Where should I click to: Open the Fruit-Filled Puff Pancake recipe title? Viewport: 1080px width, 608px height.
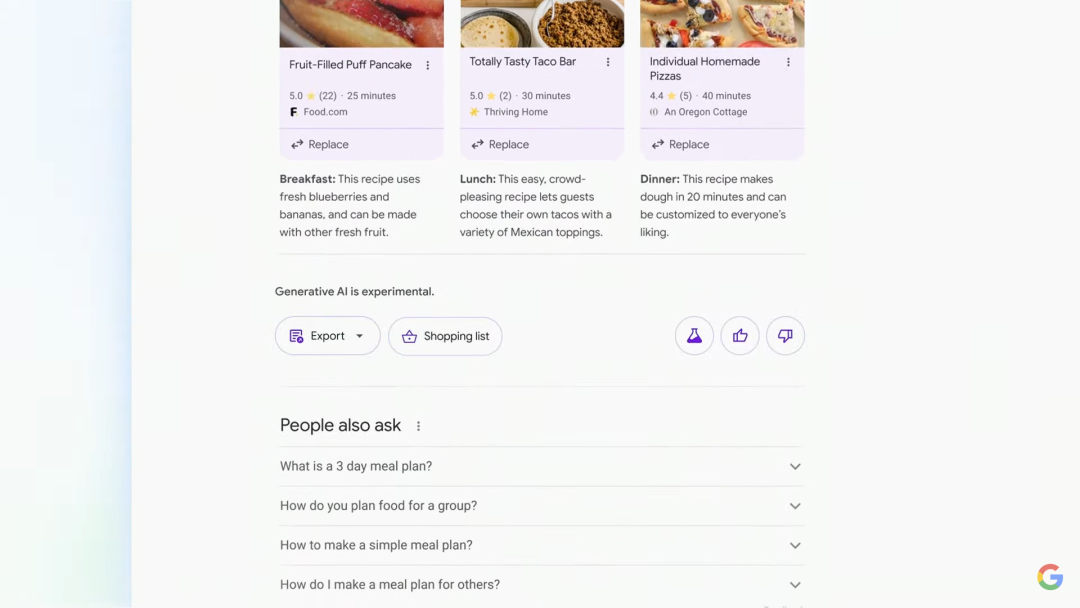(x=350, y=65)
